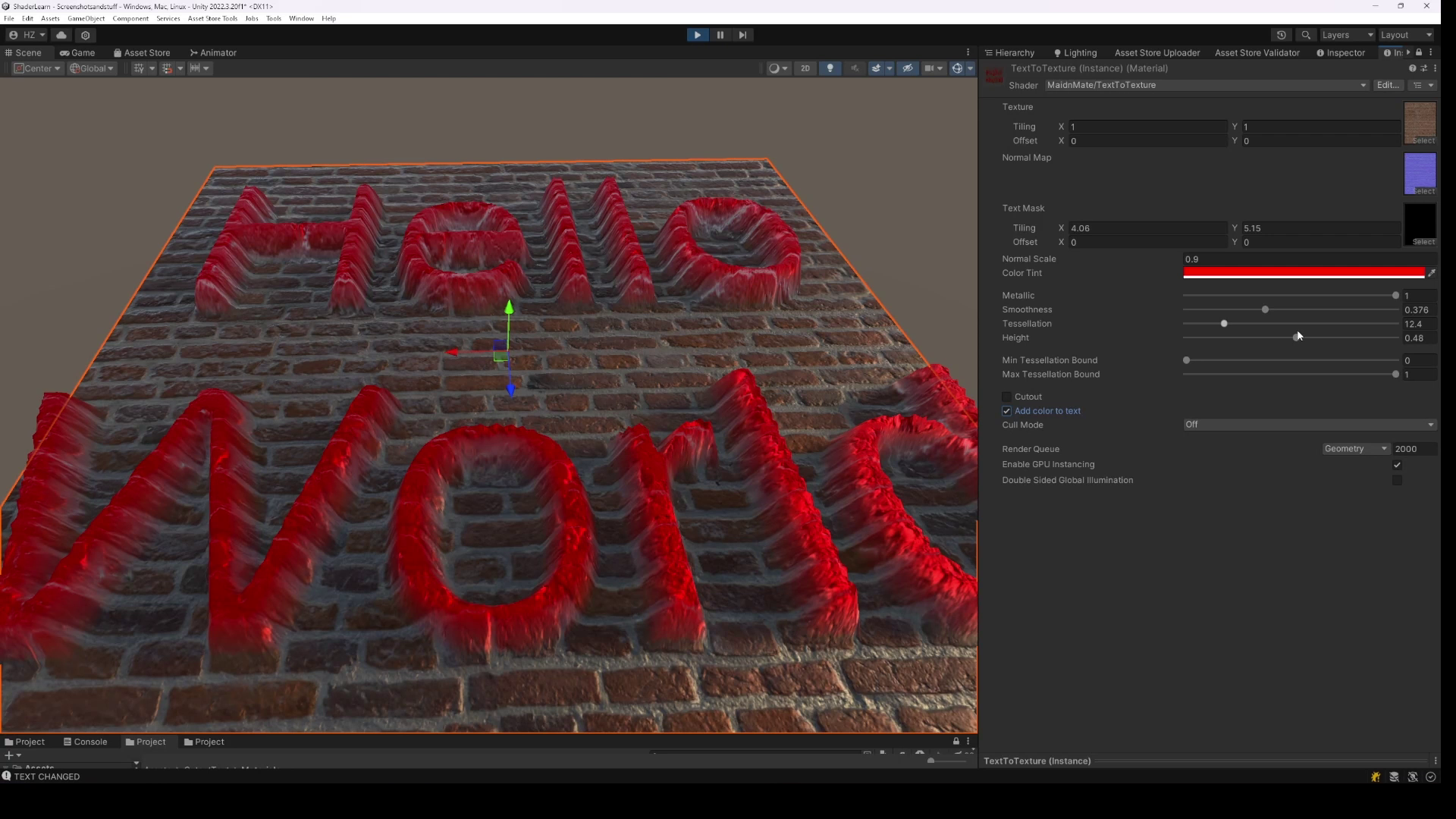This screenshot has height=819, width=1456.
Task: Toggle grid visibility icon in Scene toolbar
Action: tap(139, 68)
